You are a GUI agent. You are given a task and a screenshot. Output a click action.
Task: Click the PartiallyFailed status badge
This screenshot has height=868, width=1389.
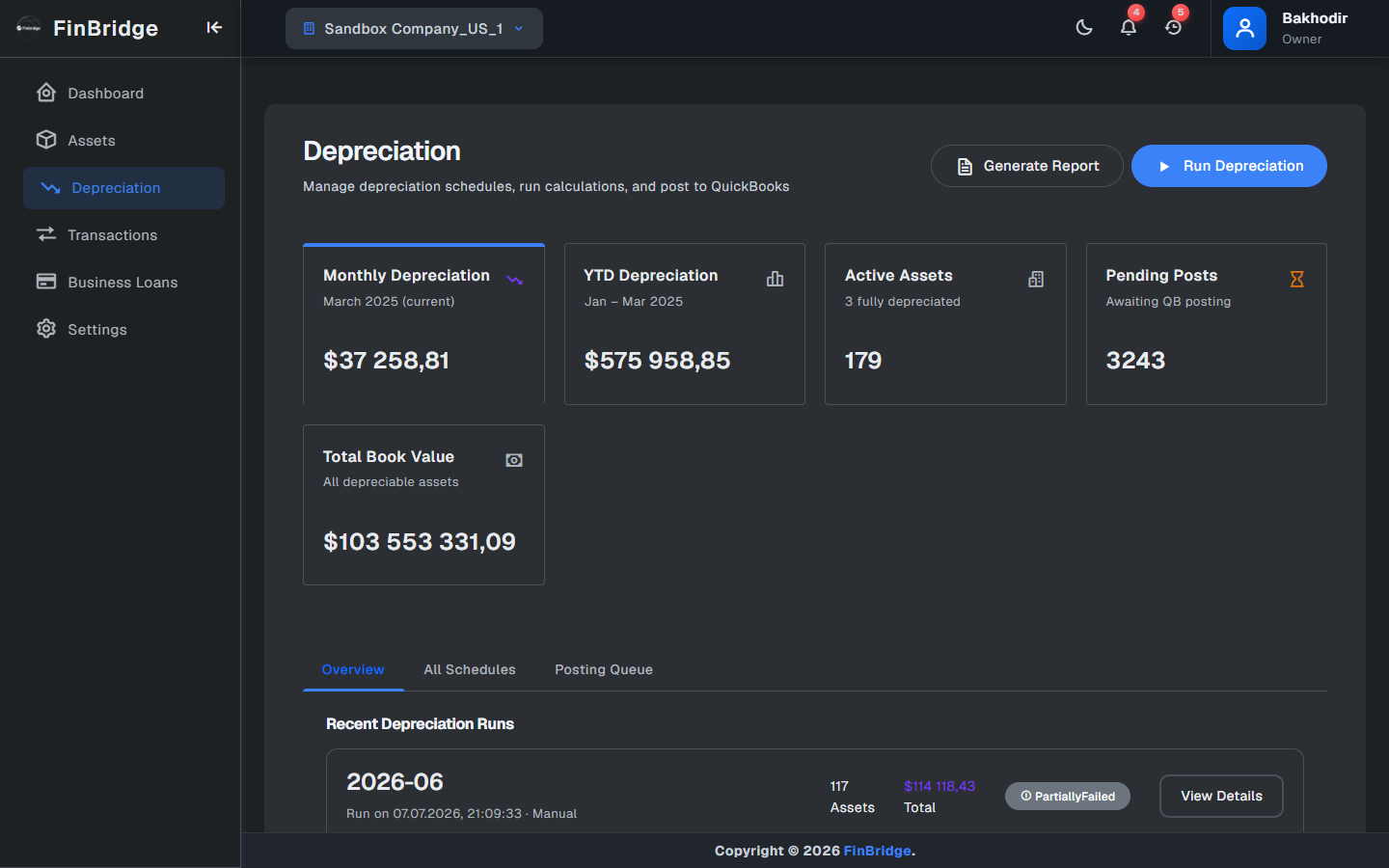1068,796
